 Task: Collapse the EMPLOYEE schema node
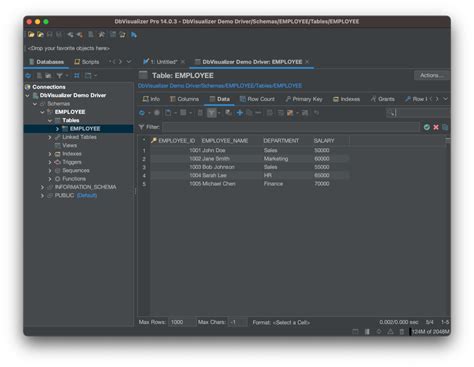click(x=42, y=112)
